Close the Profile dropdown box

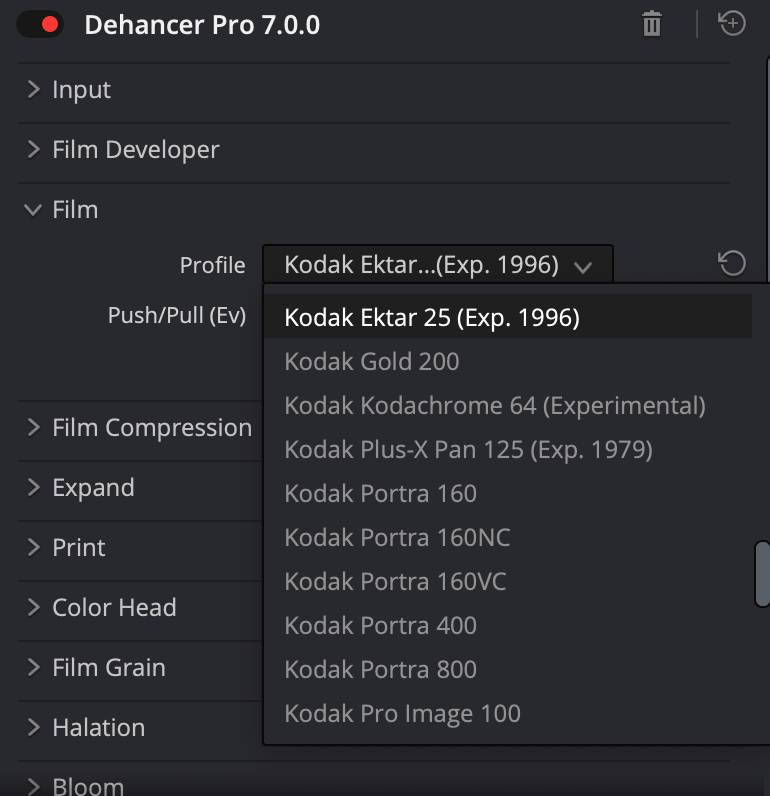(x=438, y=265)
